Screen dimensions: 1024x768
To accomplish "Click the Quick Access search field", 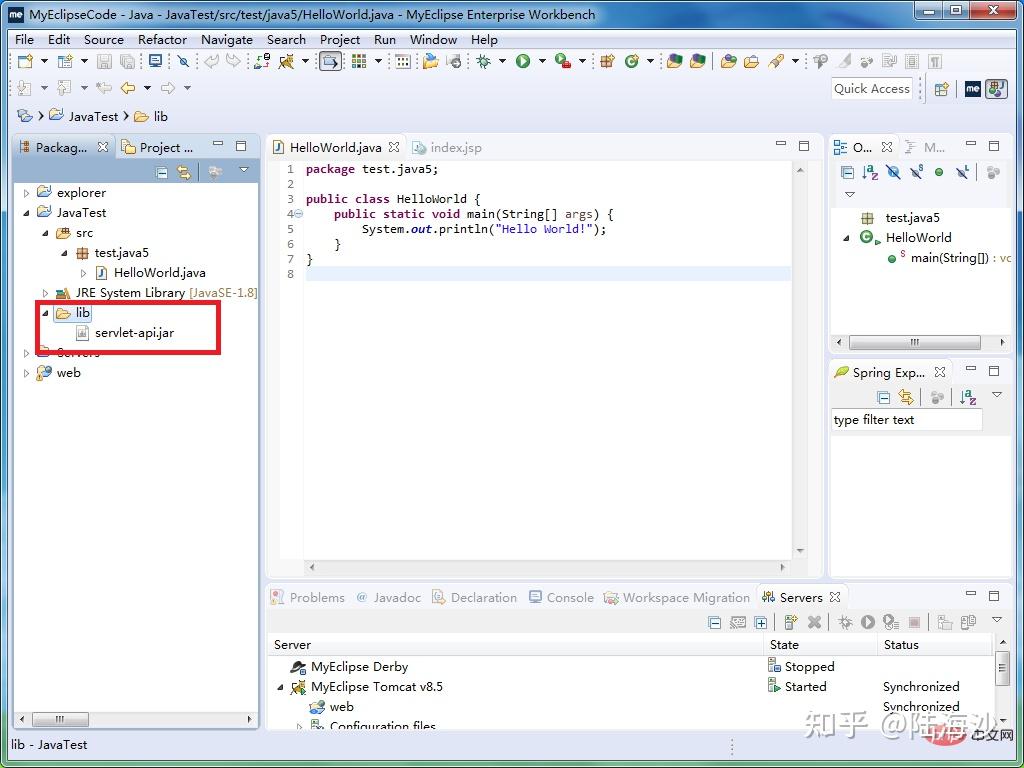I will [x=872, y=89].
